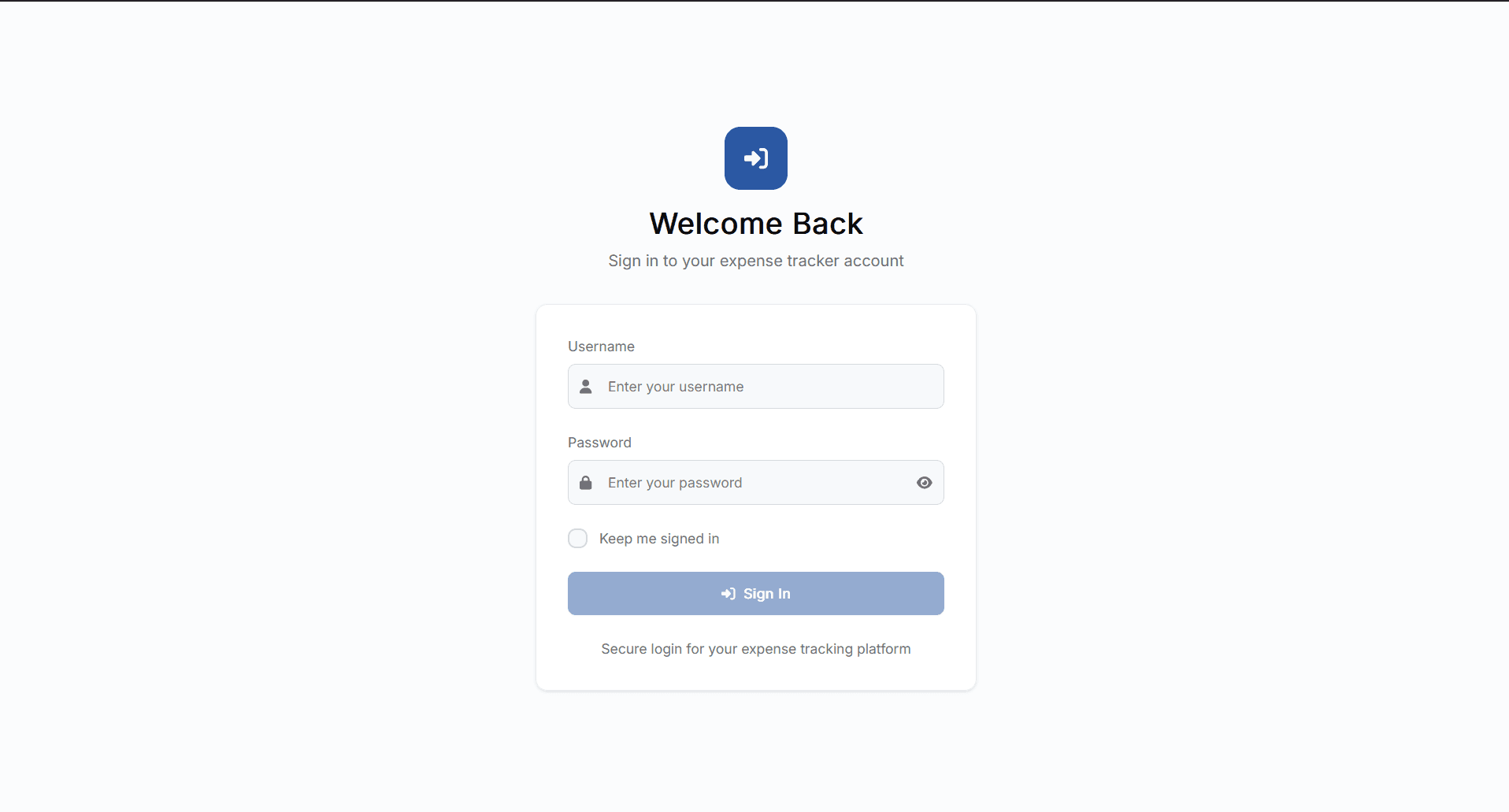
Task: Click the 'Keep me signed in' label text
Action: pos(658,539)
